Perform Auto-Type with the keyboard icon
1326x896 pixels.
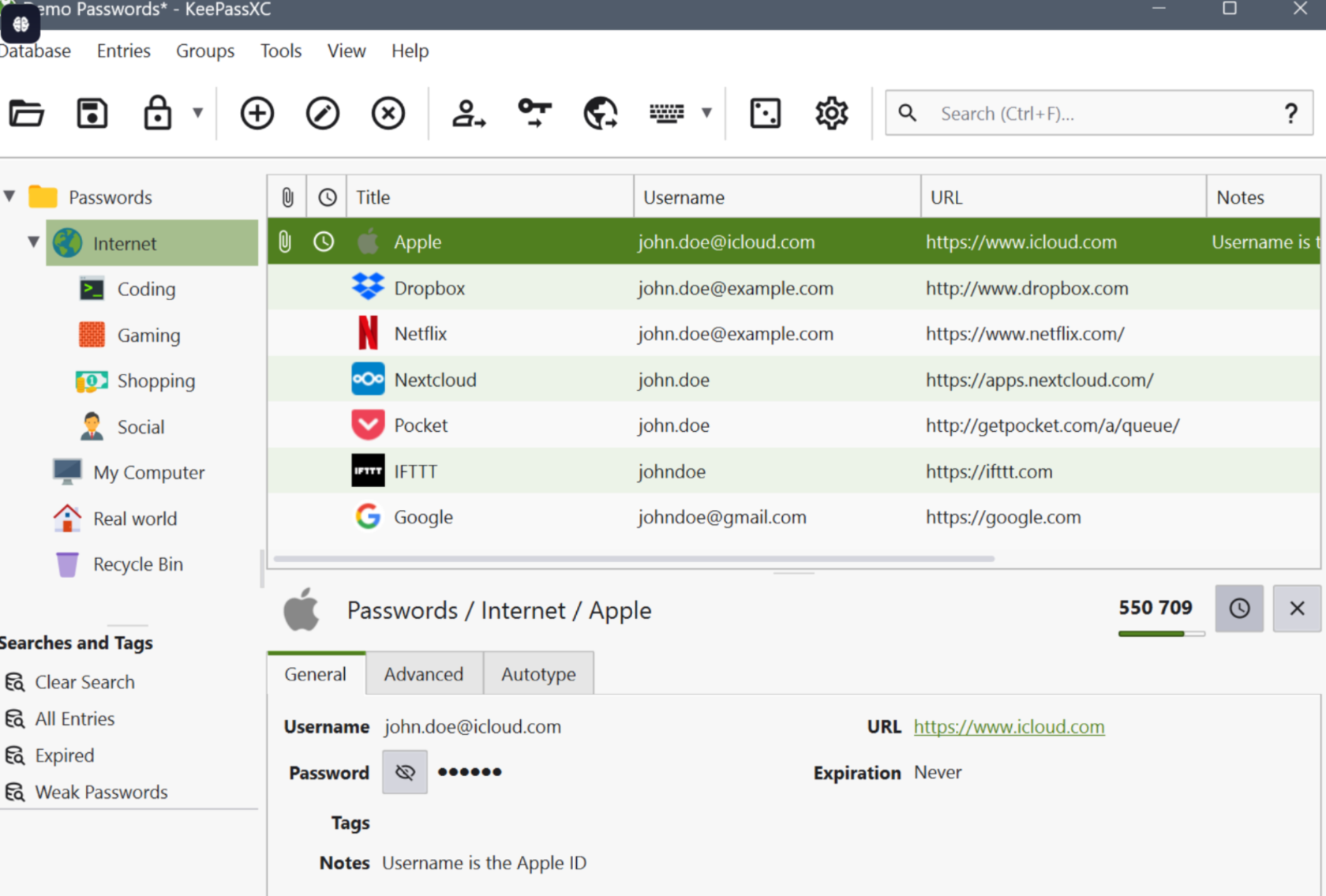pos(667,114)
